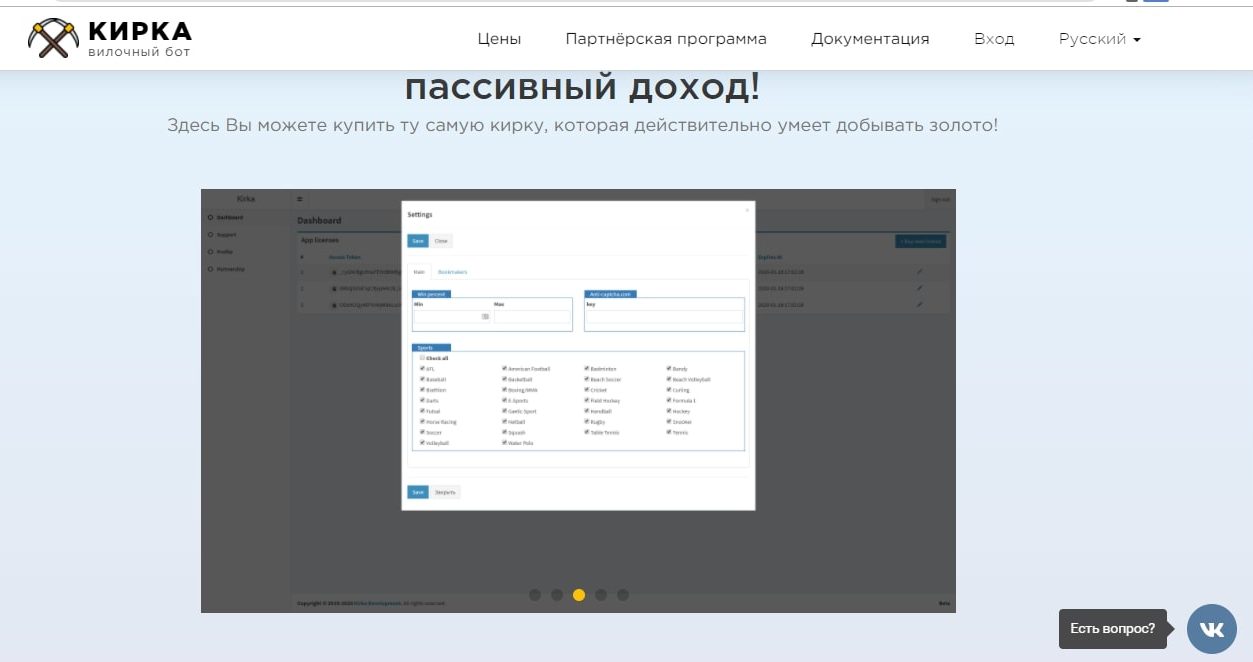Go to Документация
The width and height of the screenshot is (1253, 662).
coord(870,39)
